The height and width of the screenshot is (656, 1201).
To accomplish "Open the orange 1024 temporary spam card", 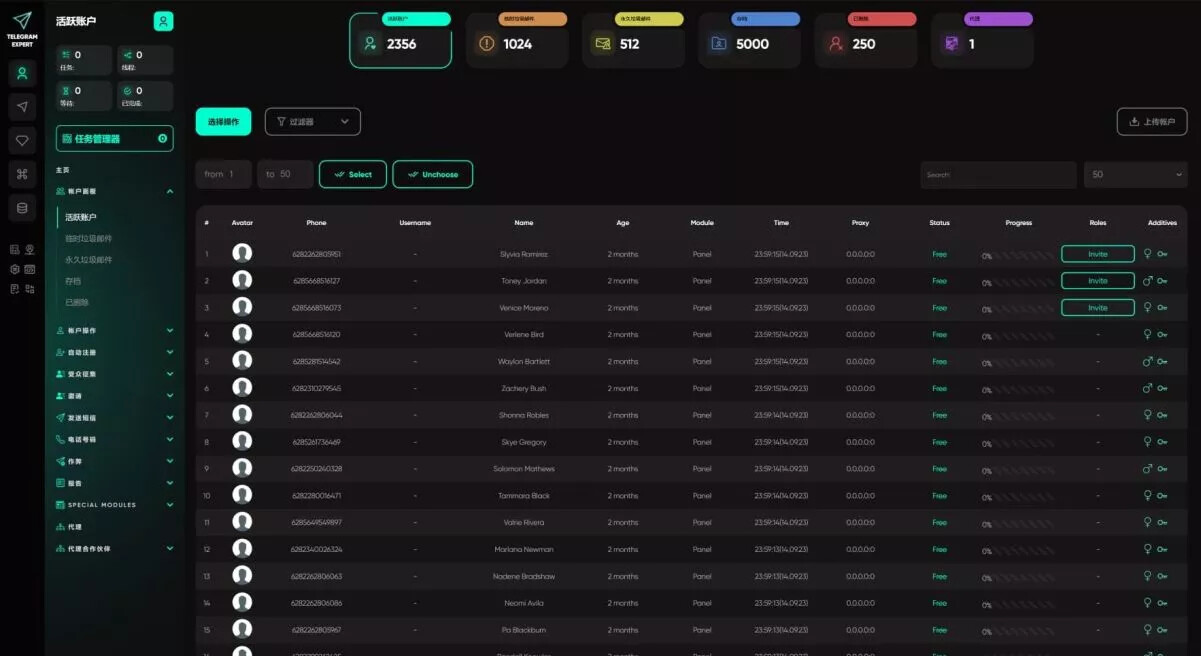I will click(x=517, y=43).
